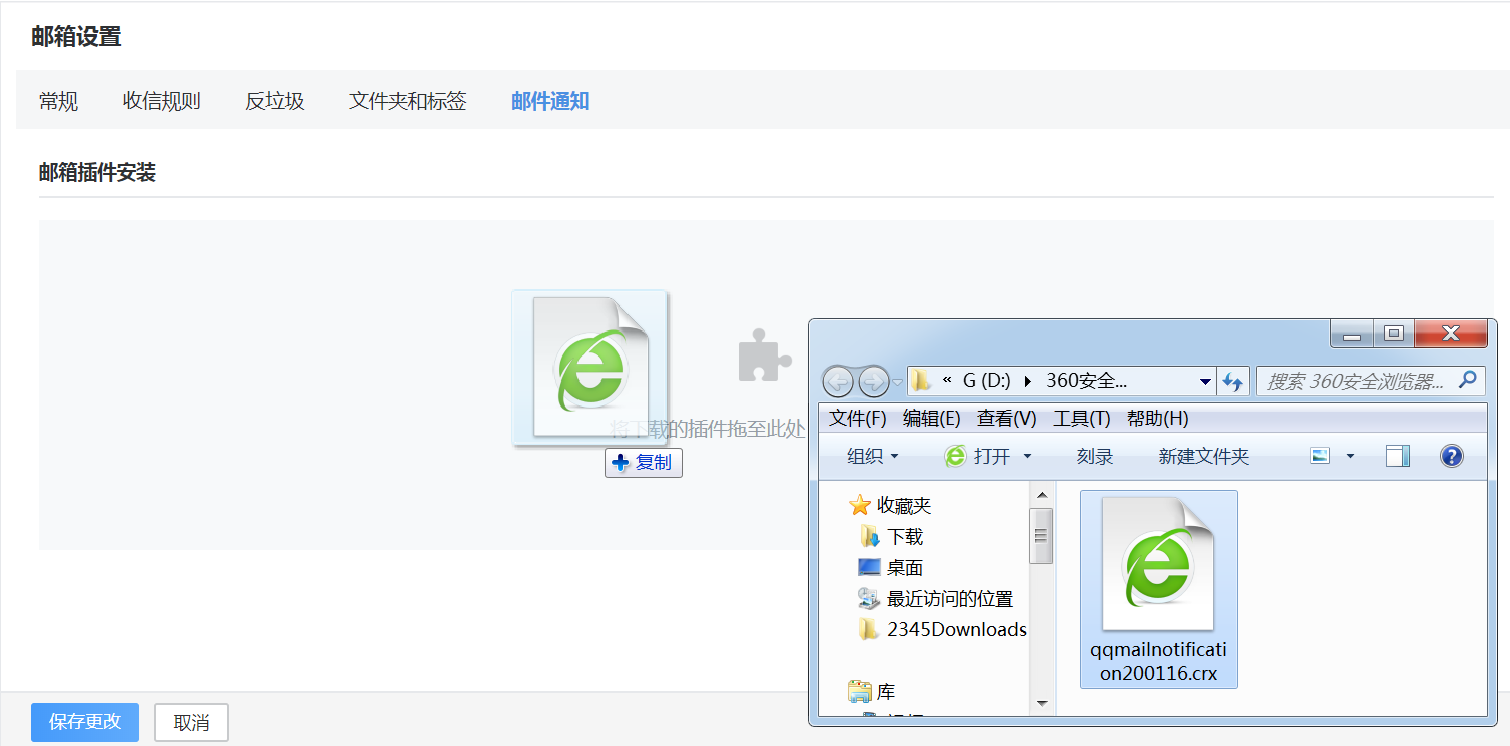Minimize the Explorer window
Screen dimensions: 1510x746
[1352, 334]
